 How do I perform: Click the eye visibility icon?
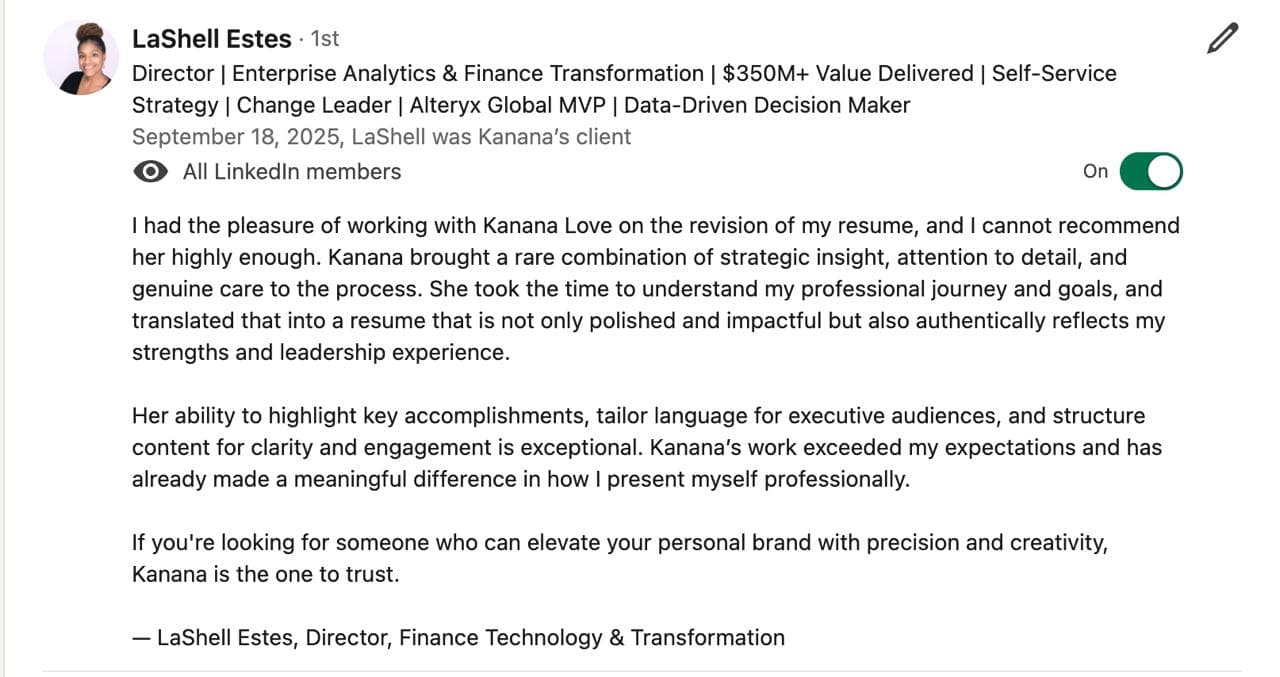tap(150, 172)
